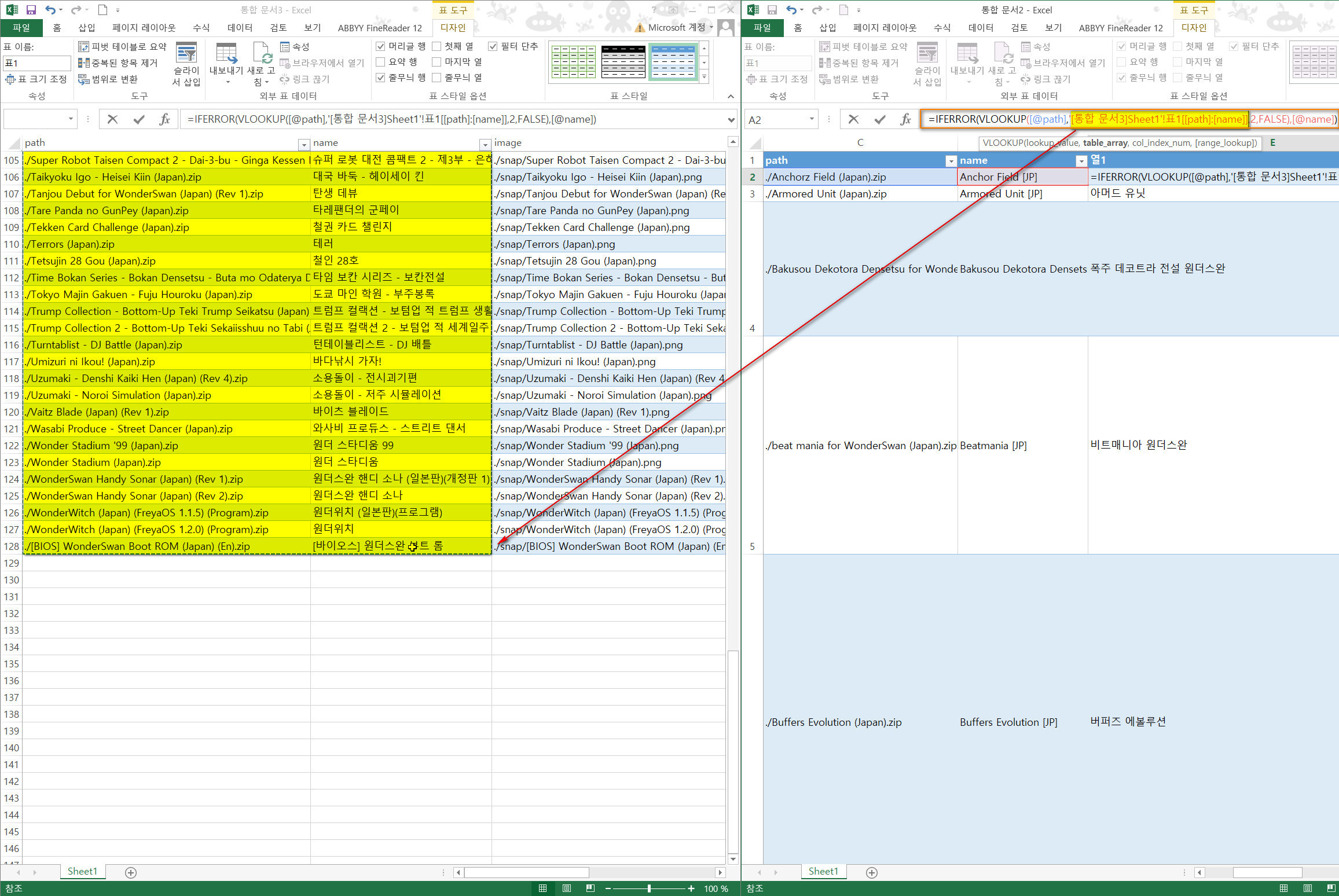1339x896 pixels.
Task: Open name column filter dropdown in right table
Action: [x=1081, y=161]
